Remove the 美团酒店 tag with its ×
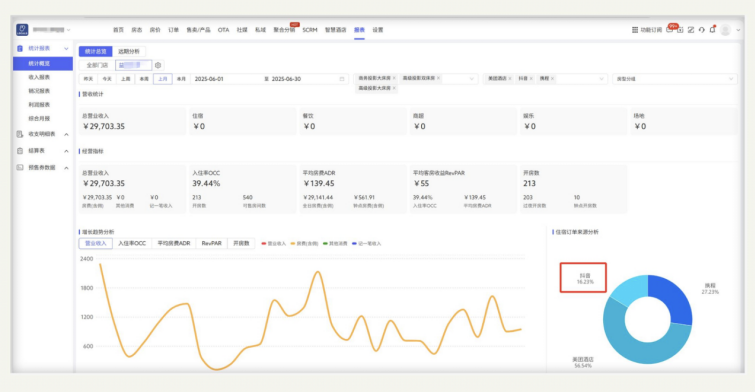 pyautogui.click(x=510, y=78)
